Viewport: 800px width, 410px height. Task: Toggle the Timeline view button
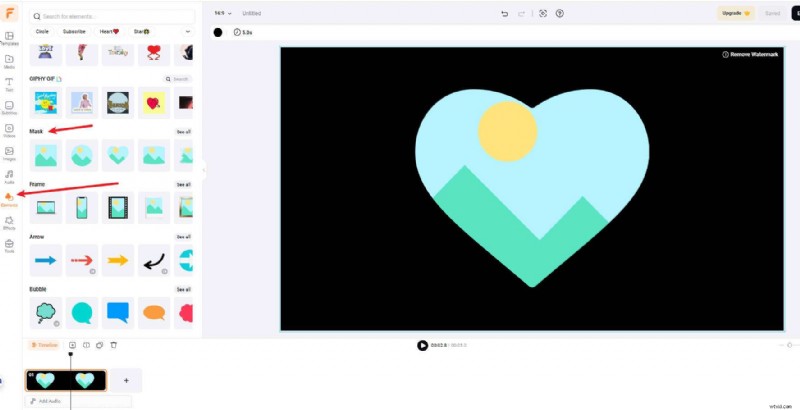pos(44,345)
